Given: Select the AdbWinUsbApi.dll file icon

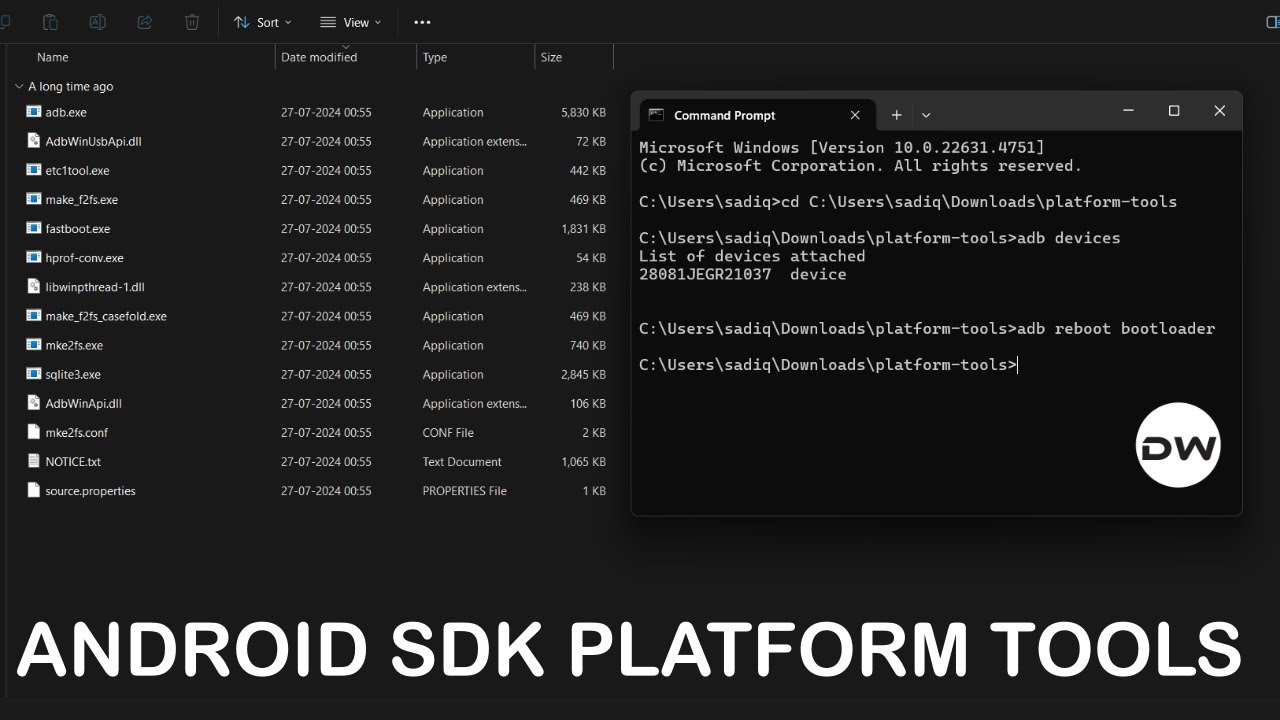Looking at the screenshot, I should (35, 141).
